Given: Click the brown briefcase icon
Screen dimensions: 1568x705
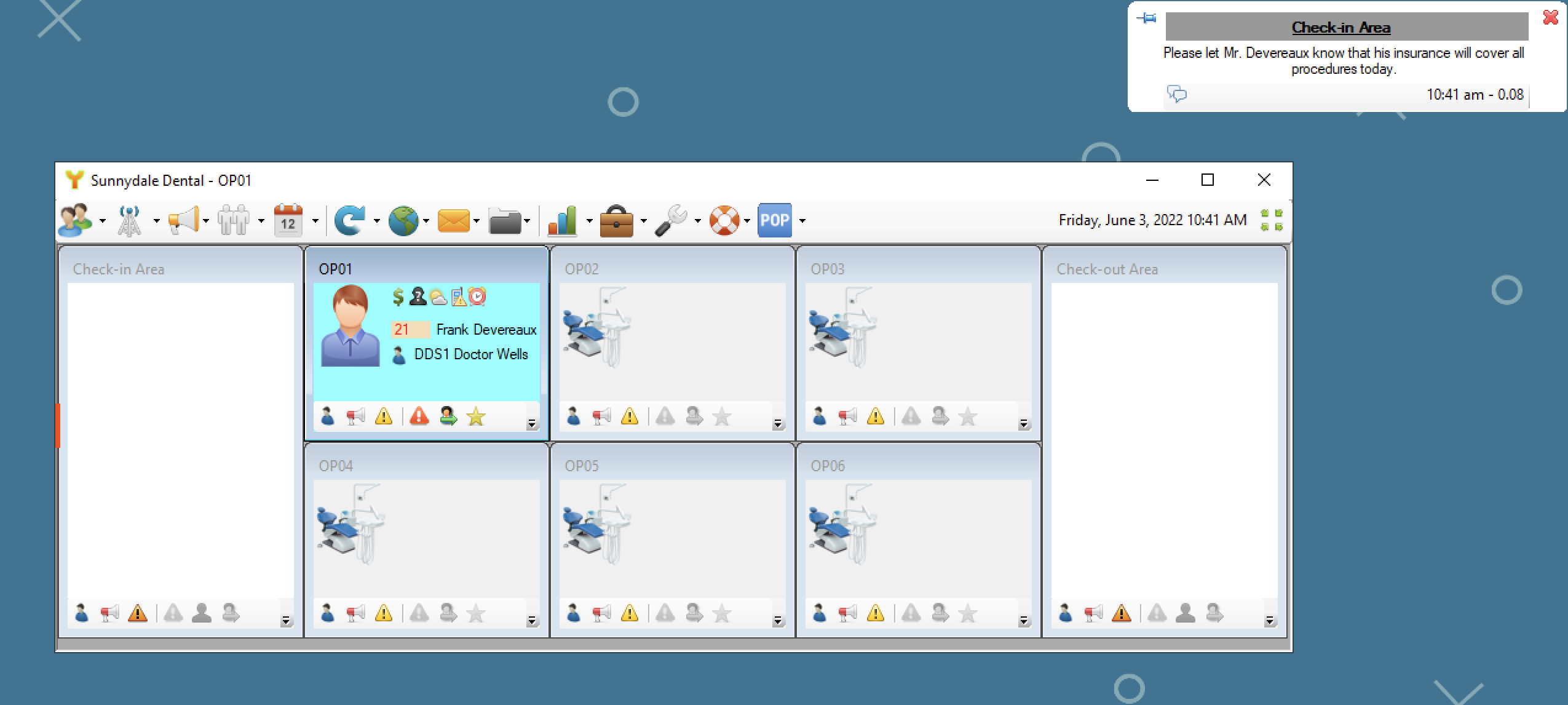Looking at the screenshot, I should pyautogui.click(x=616, y=220).
